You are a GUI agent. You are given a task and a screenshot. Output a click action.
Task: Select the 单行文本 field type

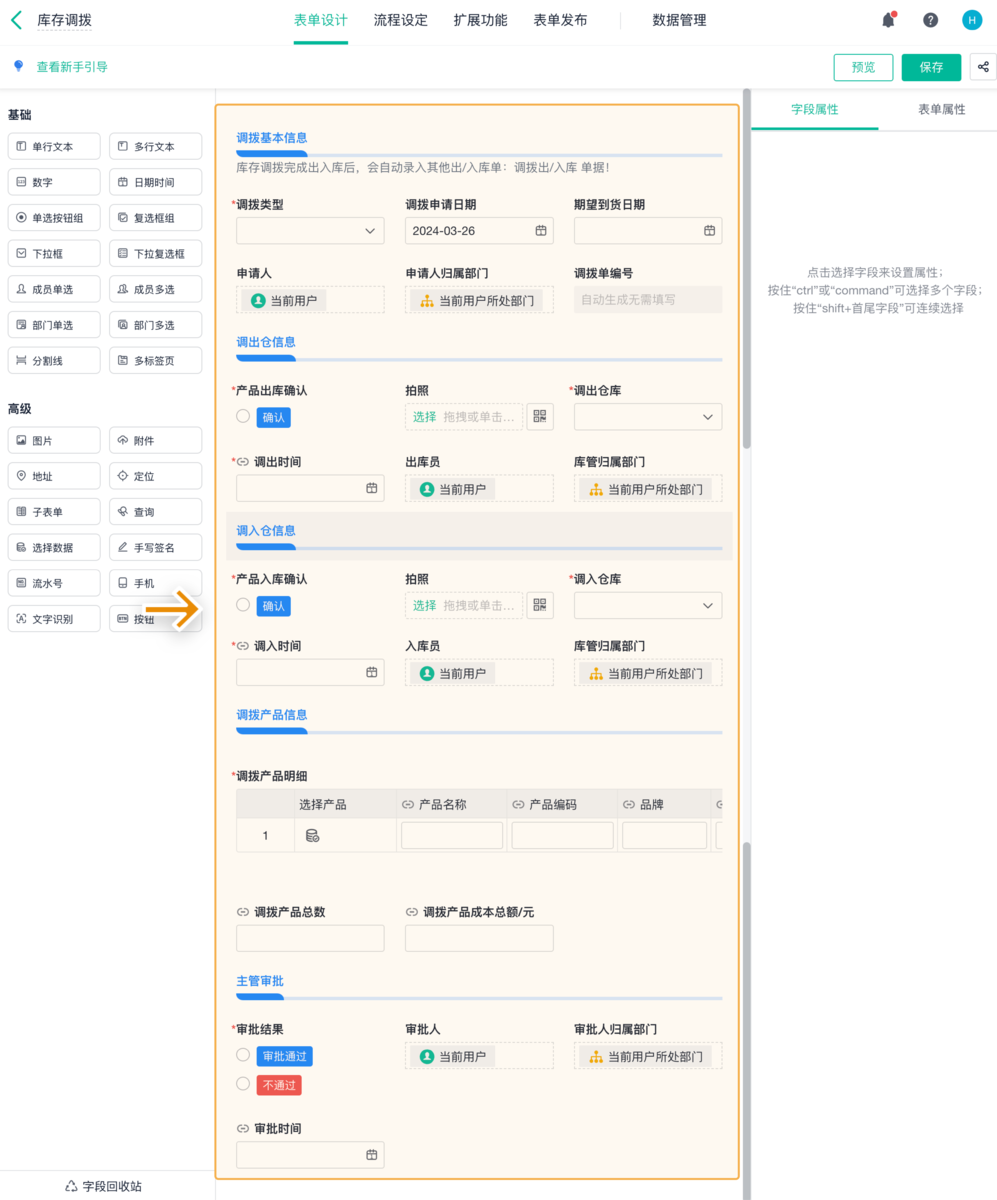click(x=53, y=145)
